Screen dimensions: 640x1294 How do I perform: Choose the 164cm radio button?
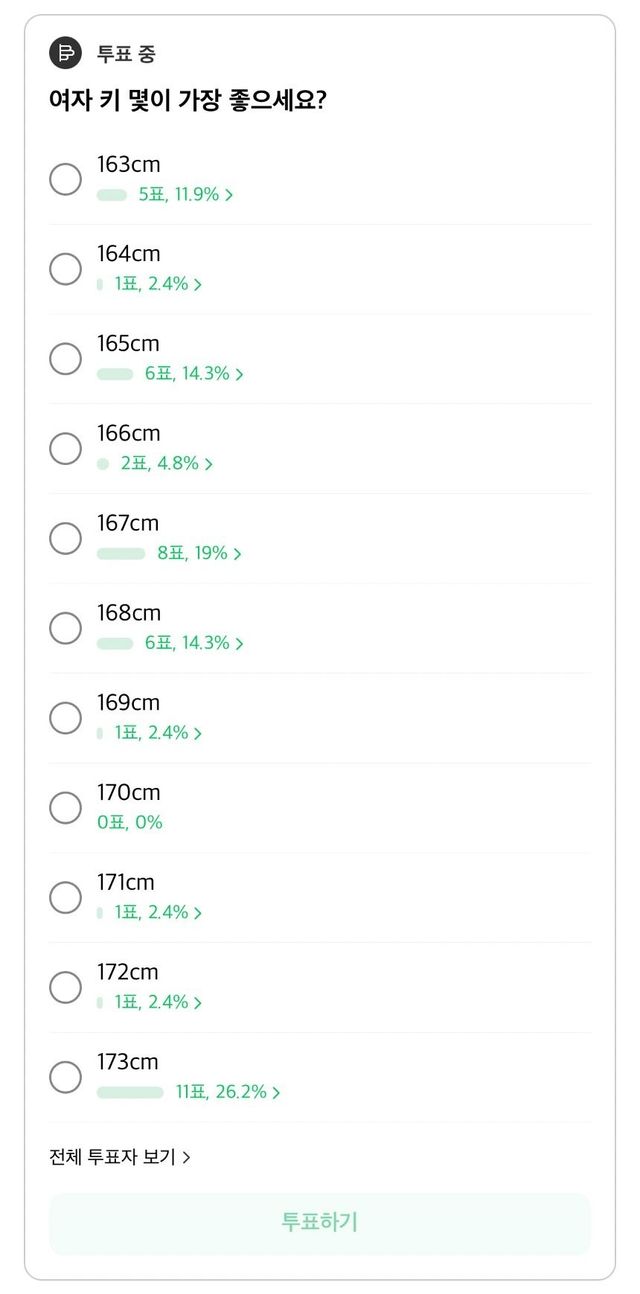[x=66, y=269]
